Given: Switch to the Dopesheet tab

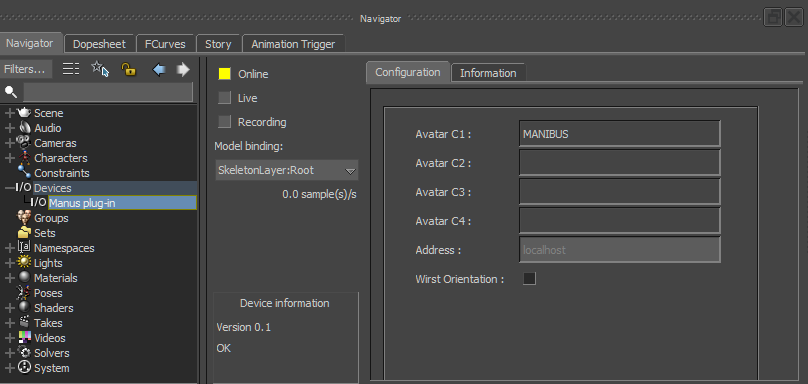Looking at the screenshot, I should (99, 44).
